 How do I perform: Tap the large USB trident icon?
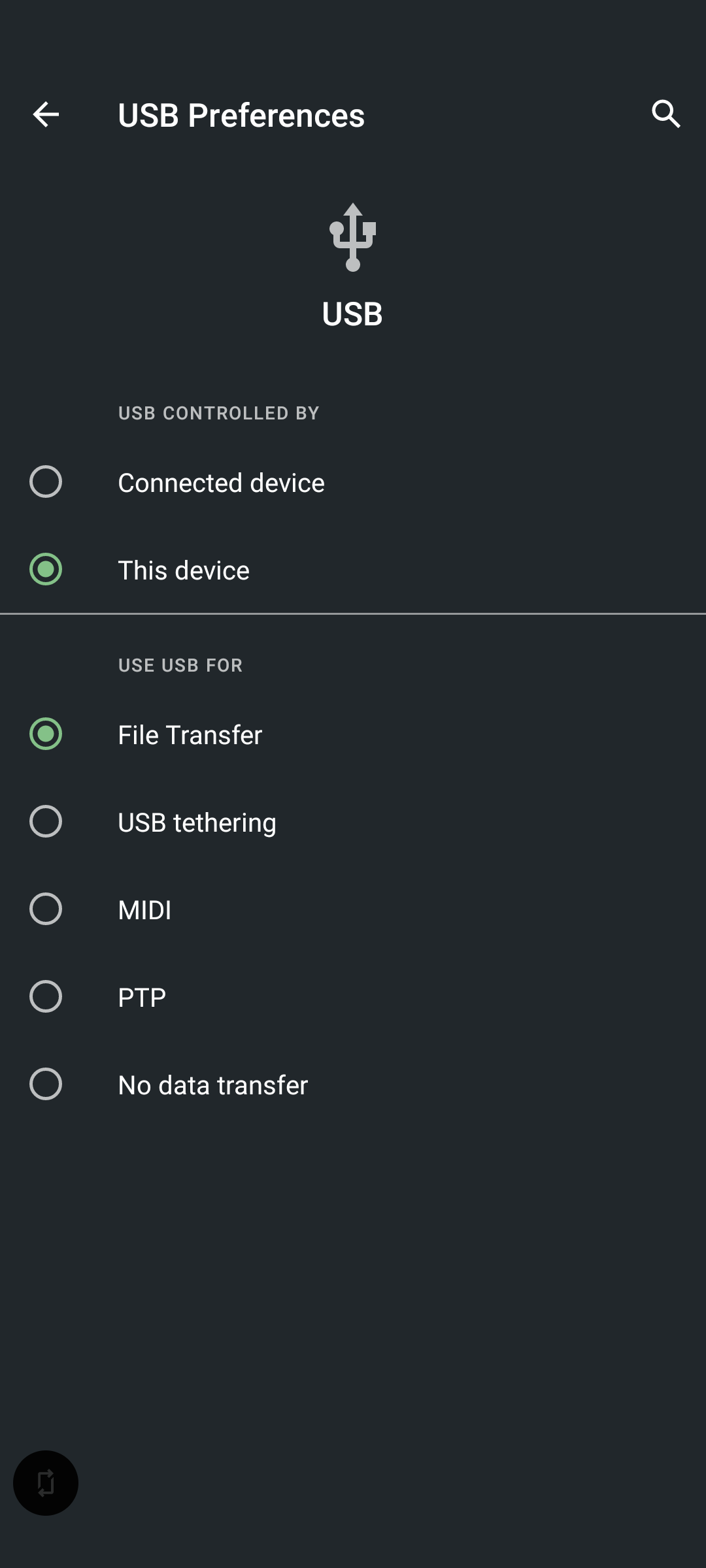pos(353,237)
